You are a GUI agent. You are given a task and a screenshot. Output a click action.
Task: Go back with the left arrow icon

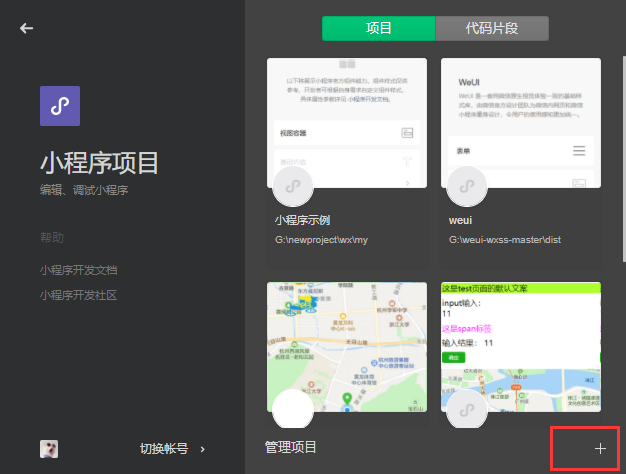pos(26,28)
